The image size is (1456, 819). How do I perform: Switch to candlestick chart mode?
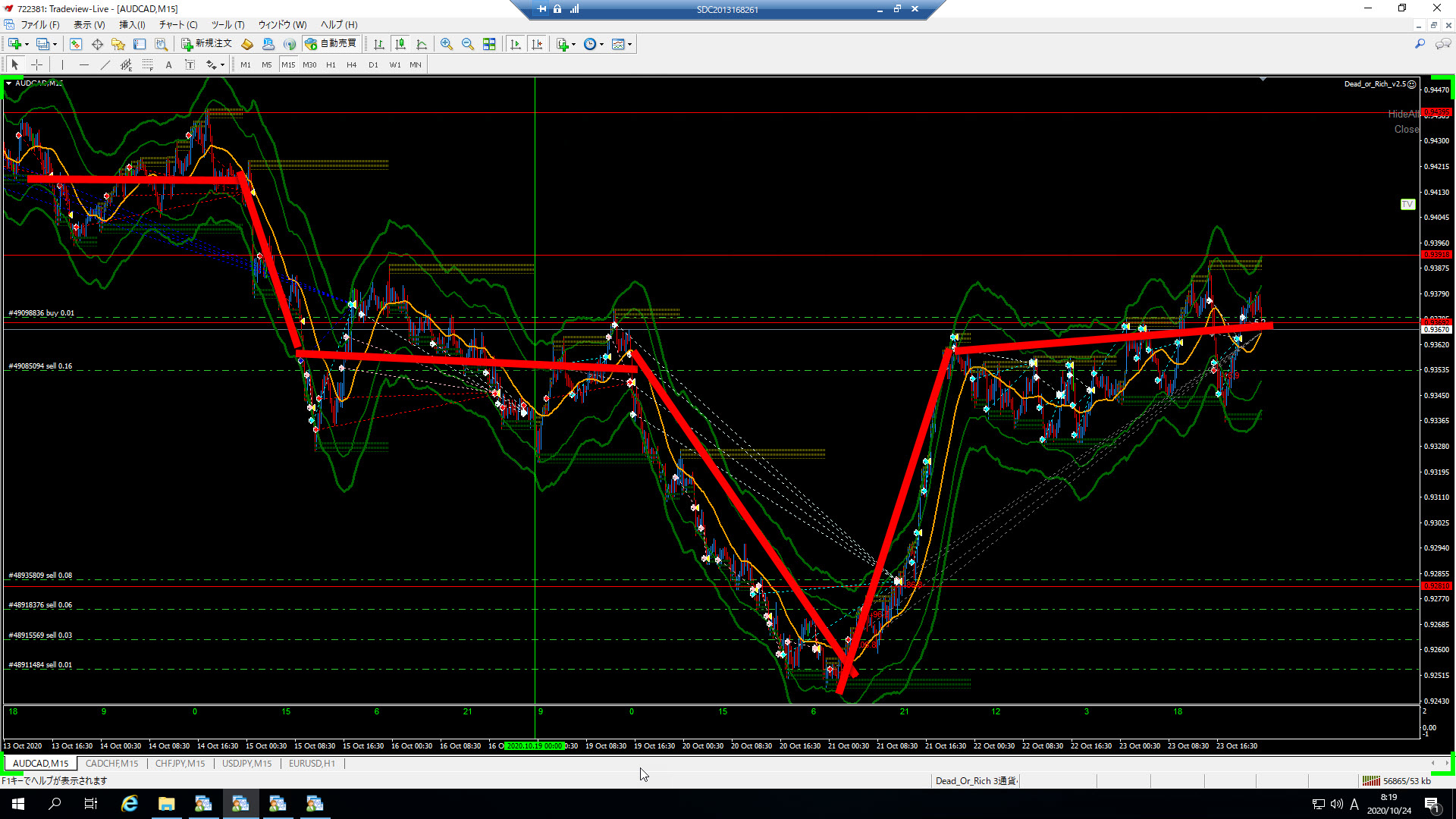(400, 44)
